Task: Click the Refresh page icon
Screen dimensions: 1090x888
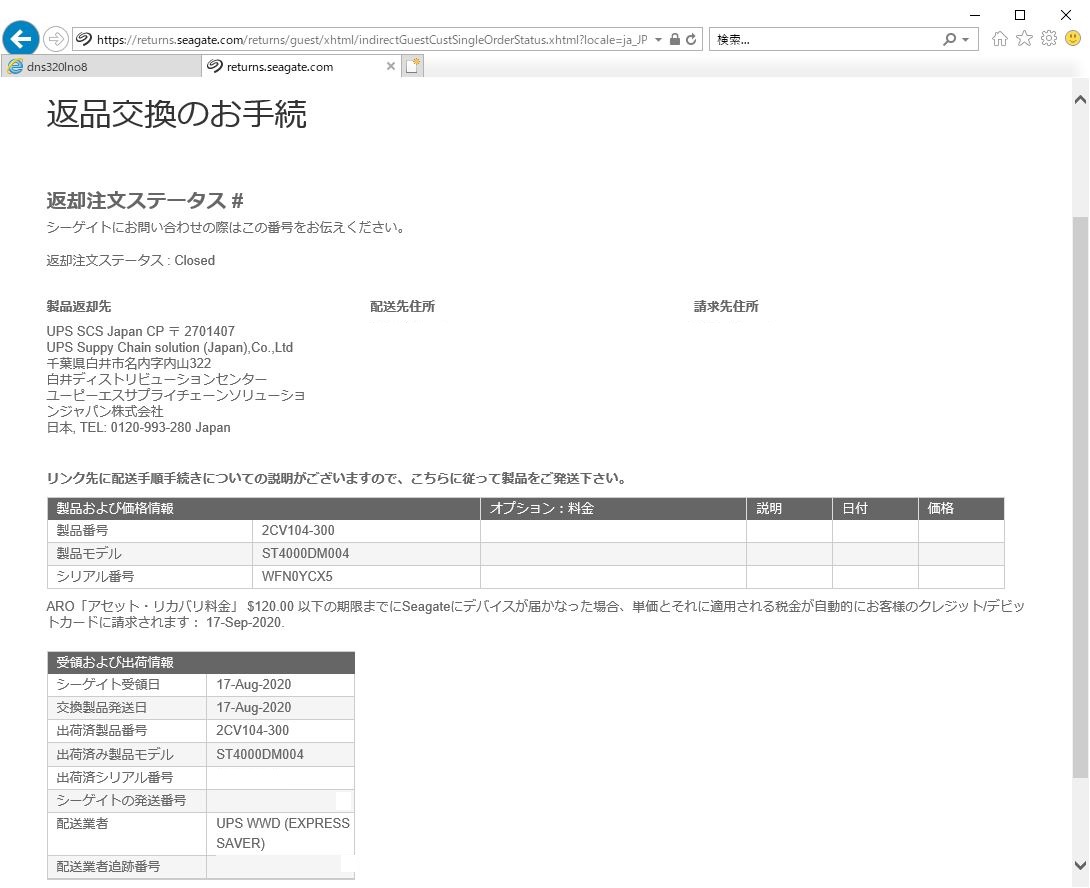Action: [x=691, y=39]
